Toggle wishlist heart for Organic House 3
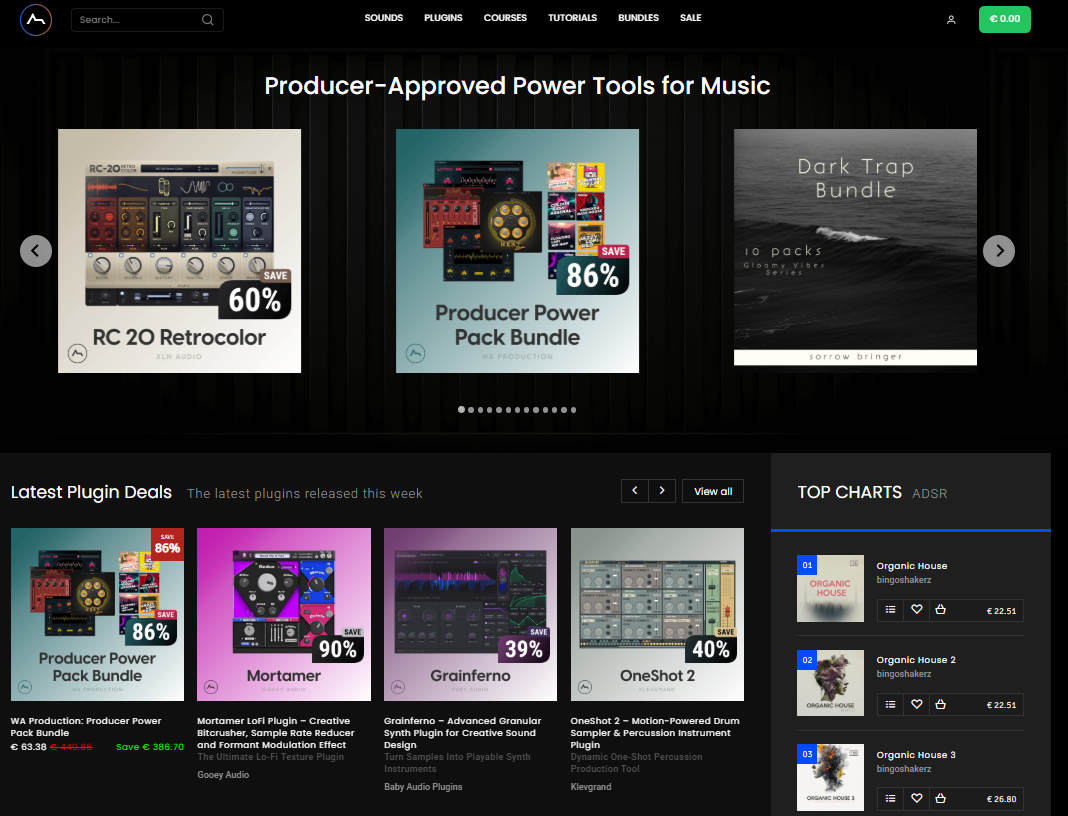1068x816 pixels. (x=916, y=799)
